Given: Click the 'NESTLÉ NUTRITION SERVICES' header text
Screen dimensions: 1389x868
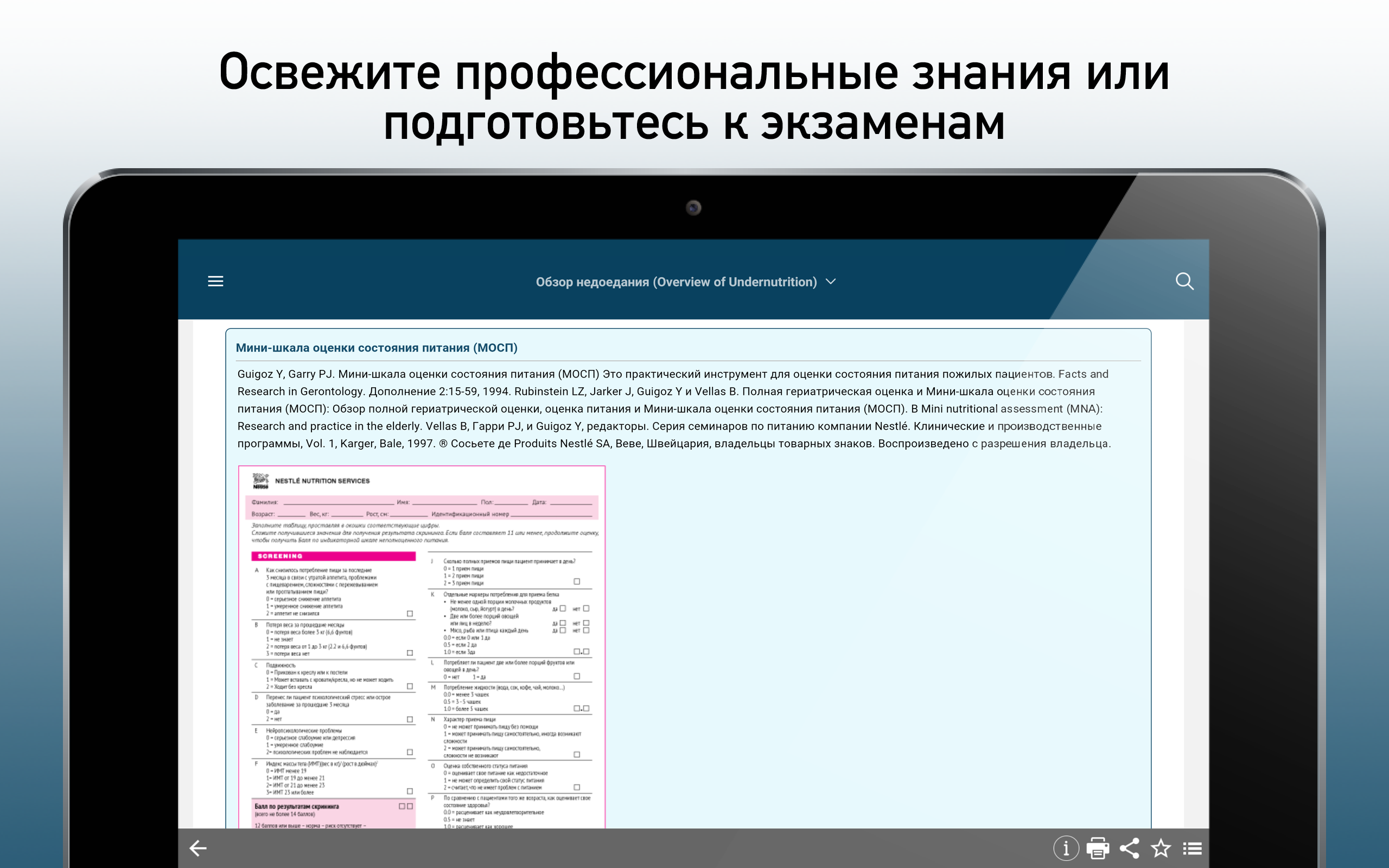Looking at the screenshot, I should coord(322,481).
